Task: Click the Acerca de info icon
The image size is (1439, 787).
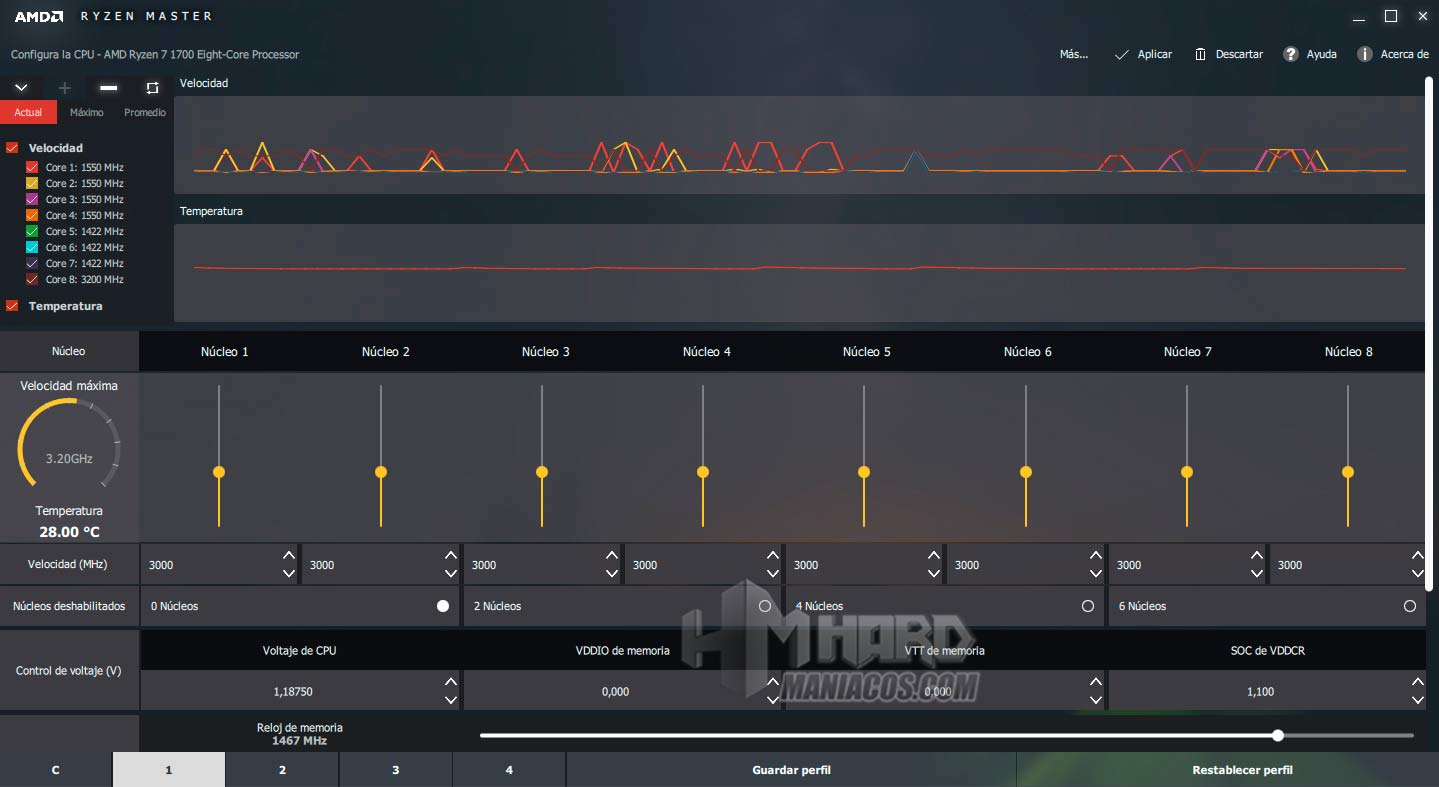Action: (1365, 54)
